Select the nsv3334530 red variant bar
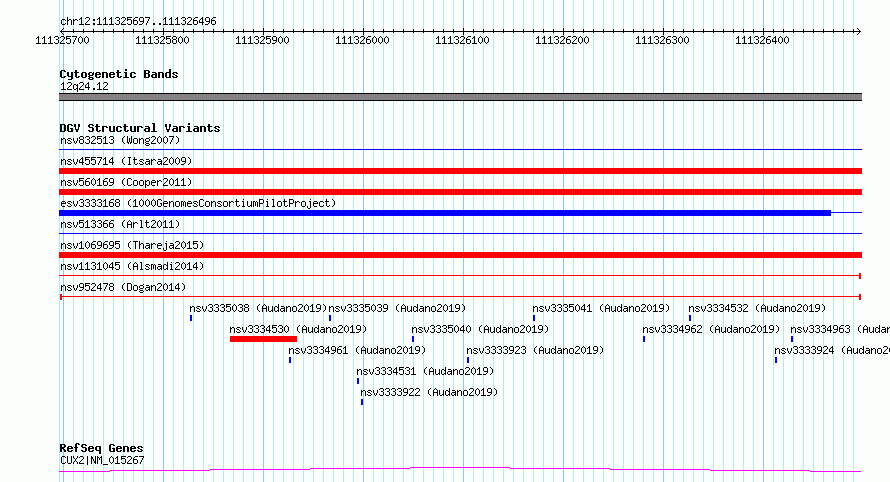Screen dimensions: 890x482 263,339
